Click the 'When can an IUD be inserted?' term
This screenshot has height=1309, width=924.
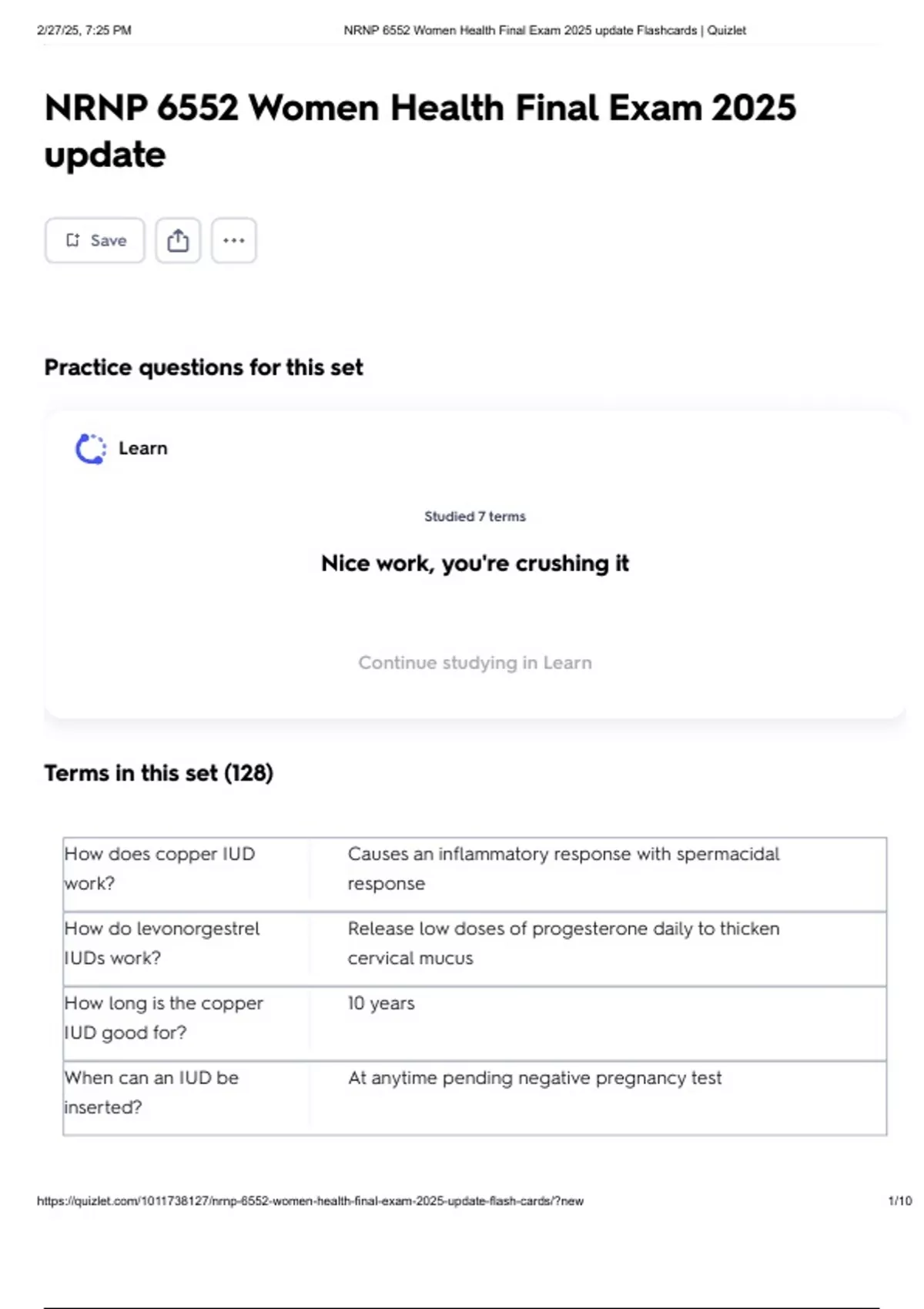151,1093
